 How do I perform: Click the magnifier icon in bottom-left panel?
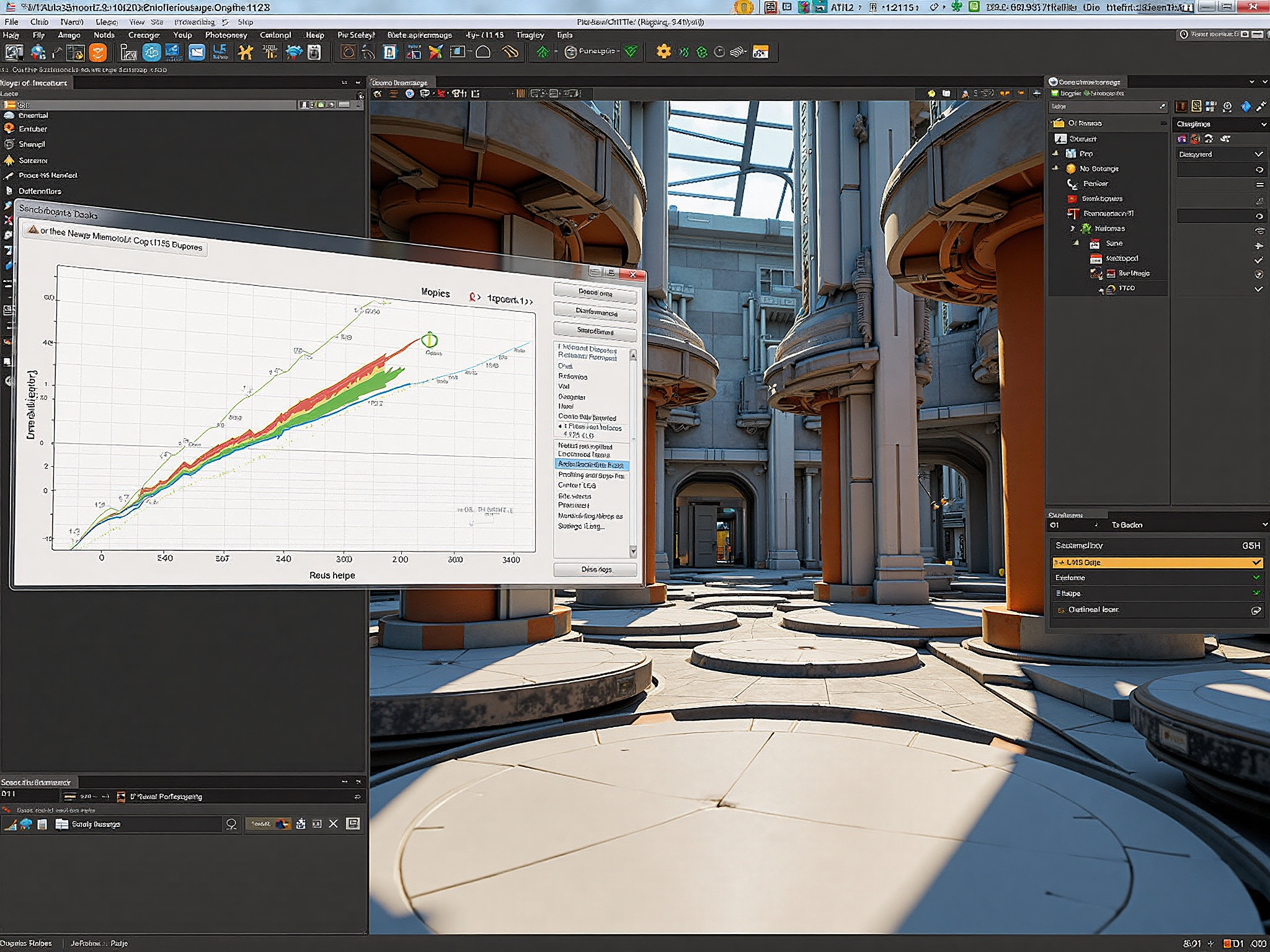(231, 824)
